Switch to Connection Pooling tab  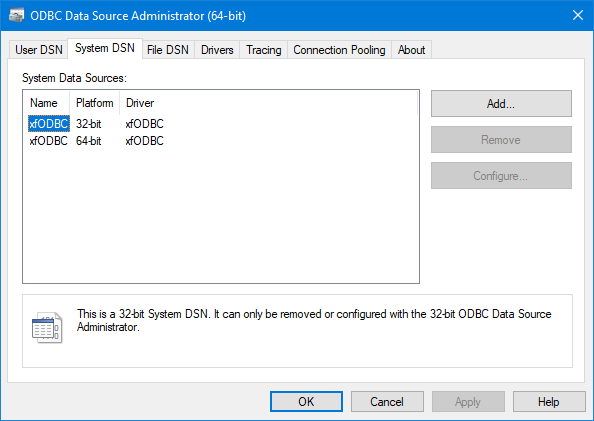pos(339,50)
